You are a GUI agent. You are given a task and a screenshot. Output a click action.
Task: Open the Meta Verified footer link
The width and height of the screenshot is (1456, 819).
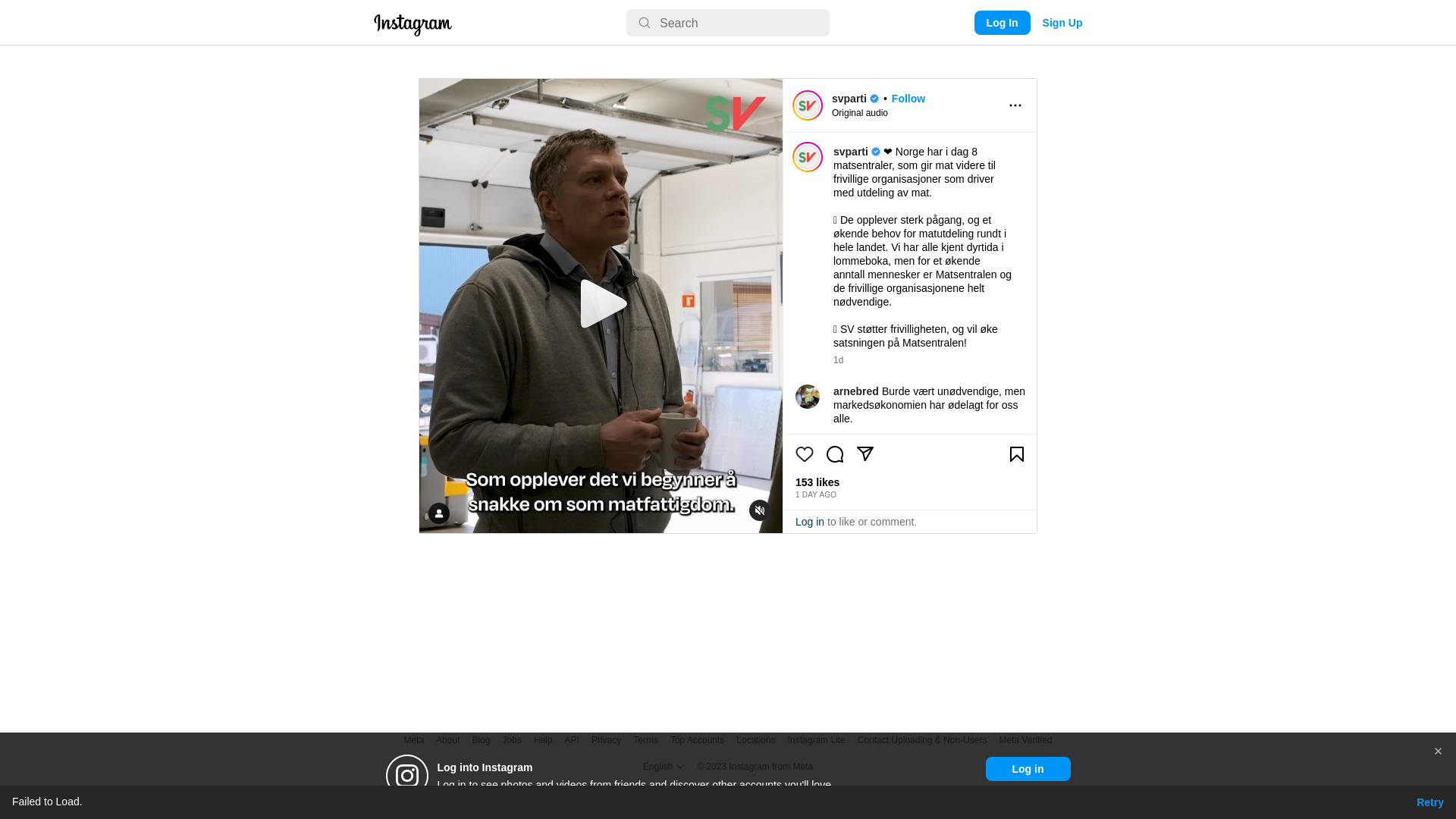(x=1025, y=740)
